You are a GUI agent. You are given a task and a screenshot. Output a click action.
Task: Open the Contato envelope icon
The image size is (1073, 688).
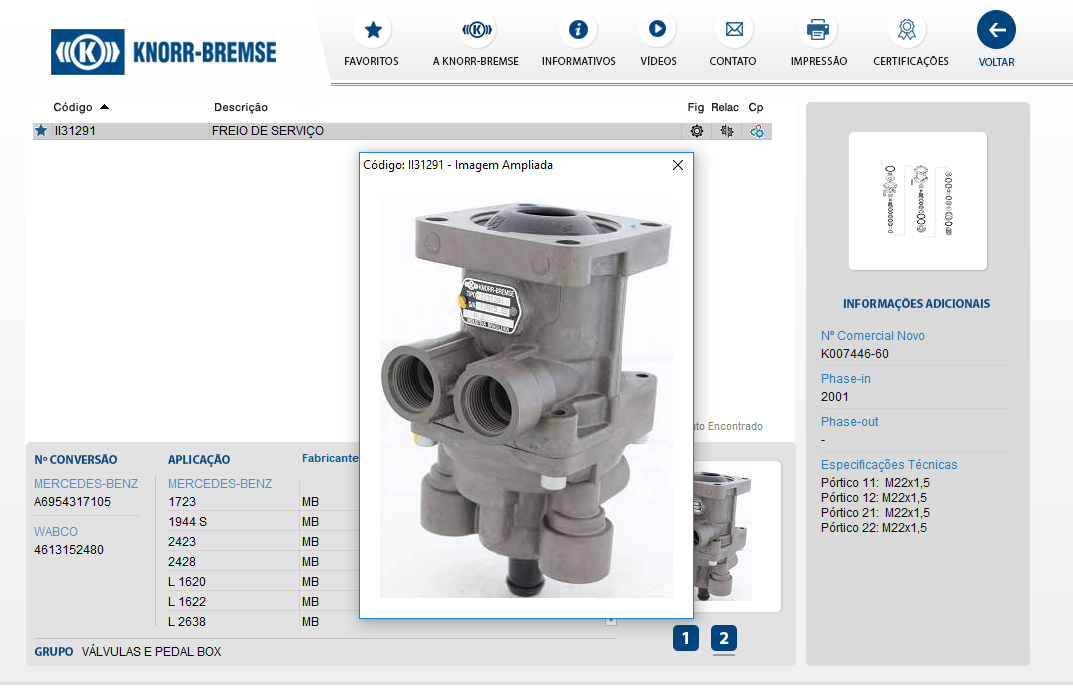[733, 30]
